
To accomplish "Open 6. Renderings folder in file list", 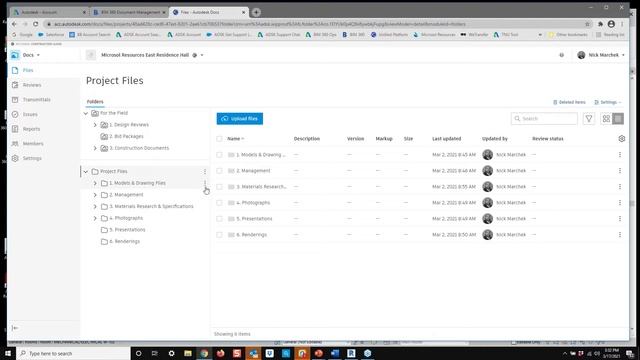I will point(251,235).
